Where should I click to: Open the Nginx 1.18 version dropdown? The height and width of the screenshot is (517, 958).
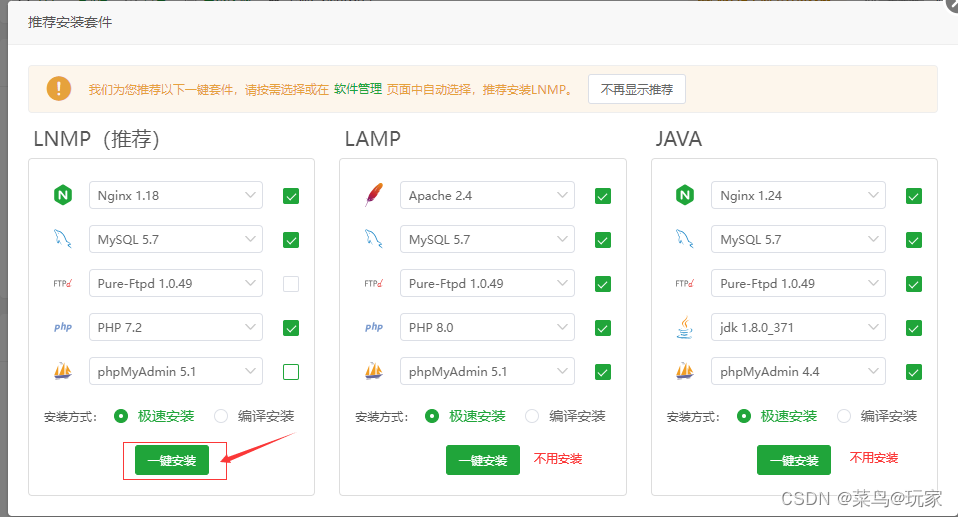point(176,196)
